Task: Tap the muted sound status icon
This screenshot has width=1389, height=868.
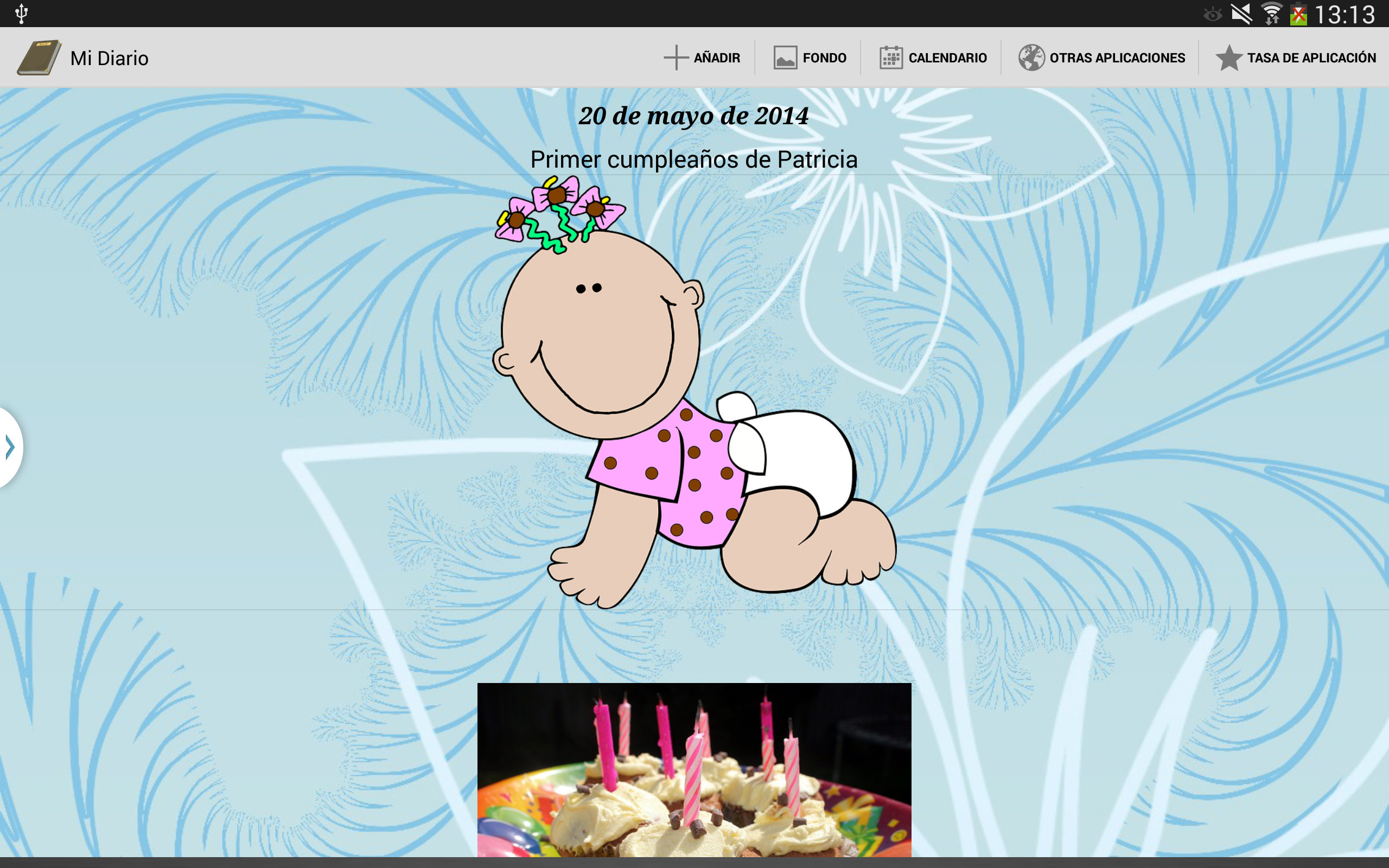Action: [1241, 13]
